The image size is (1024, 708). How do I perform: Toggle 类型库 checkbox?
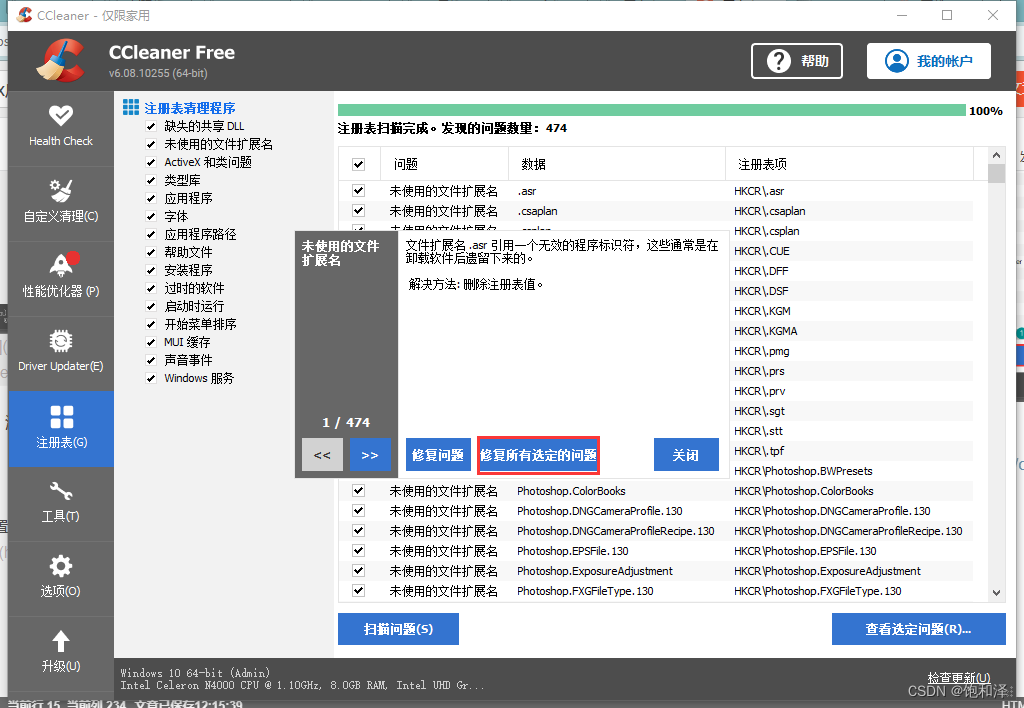pyautogui.click(x=151, y=180)
